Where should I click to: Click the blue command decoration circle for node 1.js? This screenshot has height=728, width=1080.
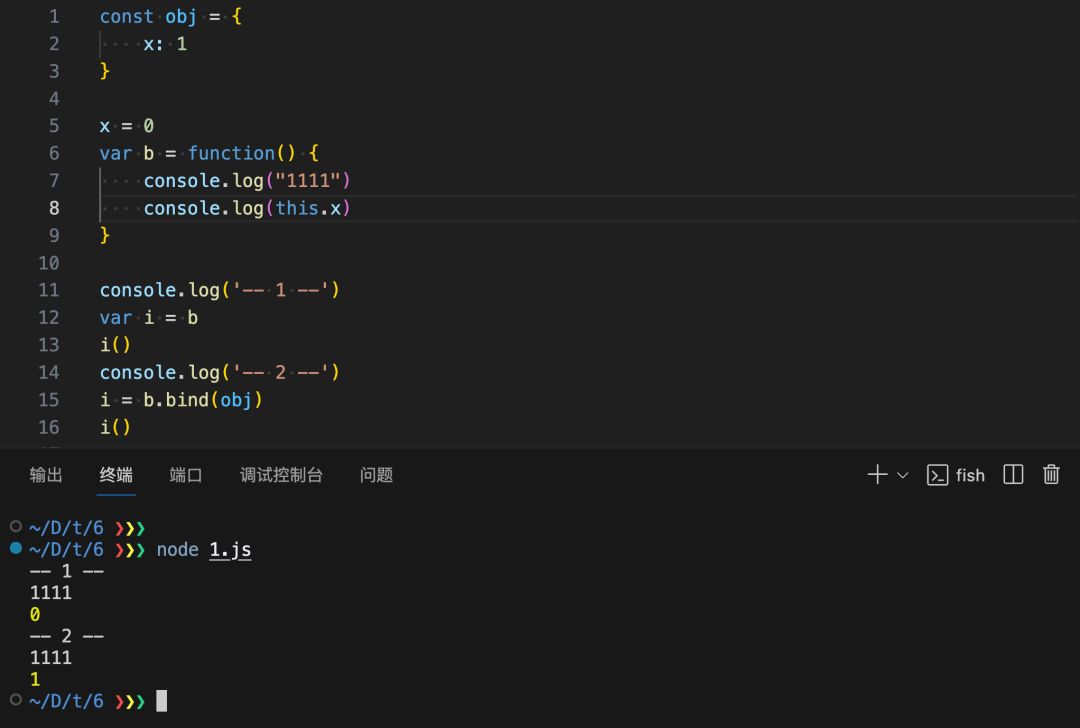pos(15,549)
